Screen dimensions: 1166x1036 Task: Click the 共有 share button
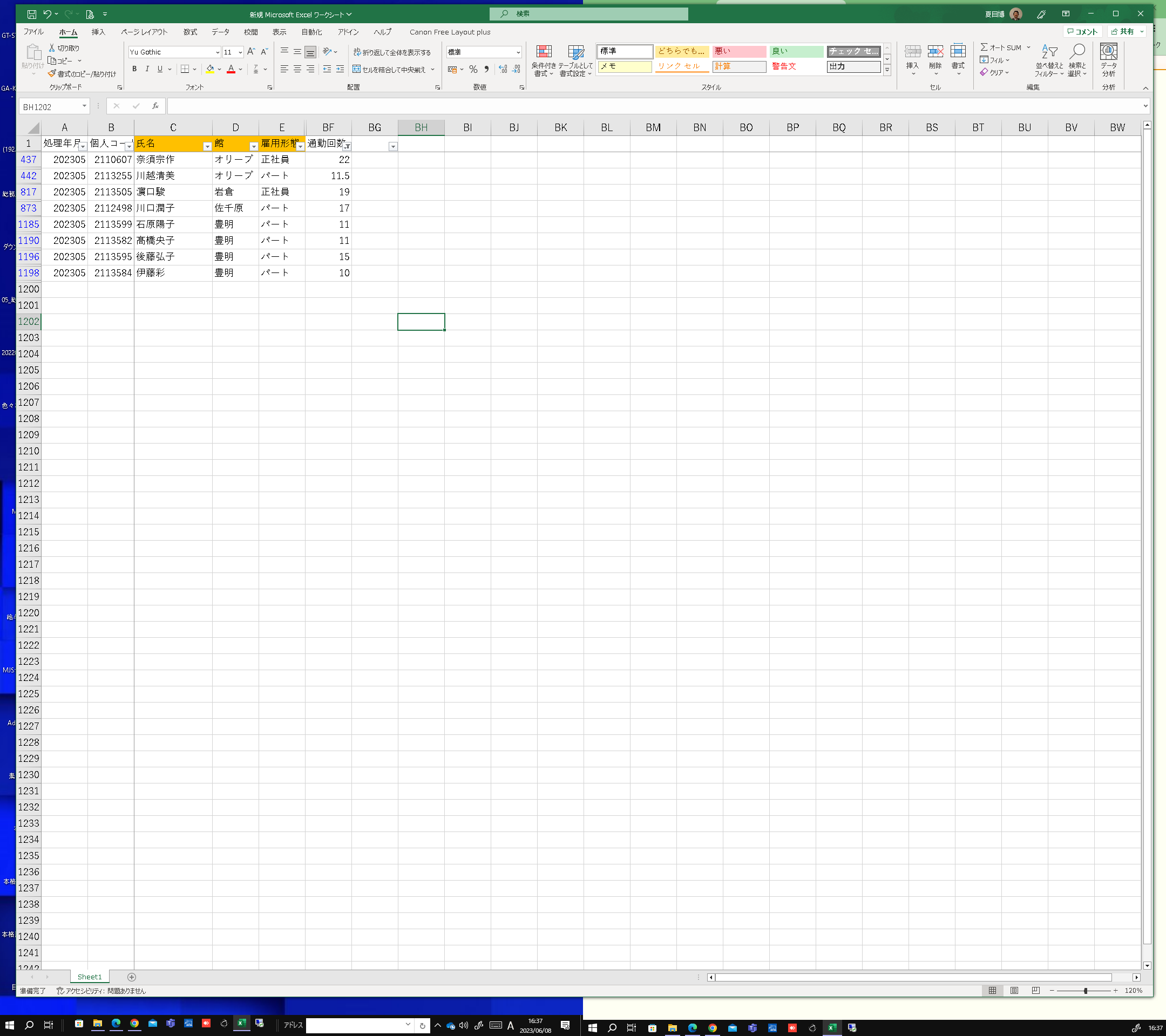pyautogui.click(x=1122, y=32)
